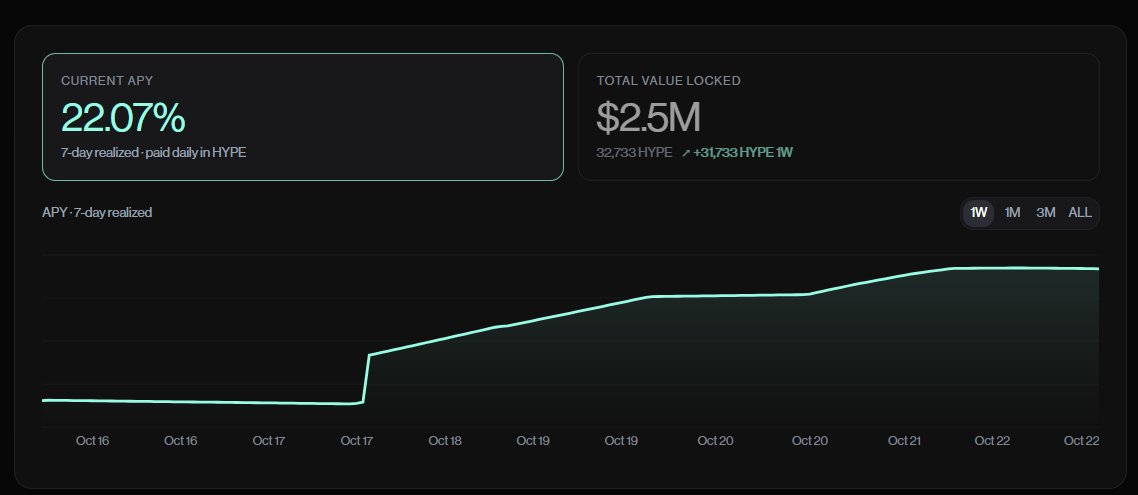Click the 'APY · 7-day realized' chart title
This screenshot has height=495, width=1138.
point(97,213)
